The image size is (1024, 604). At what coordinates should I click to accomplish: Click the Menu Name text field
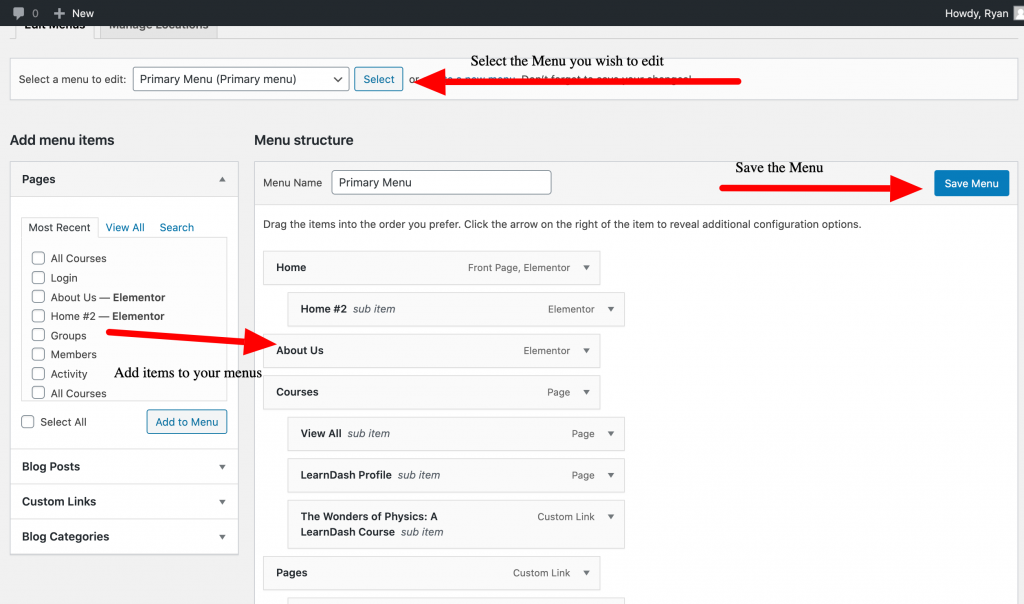441,183
